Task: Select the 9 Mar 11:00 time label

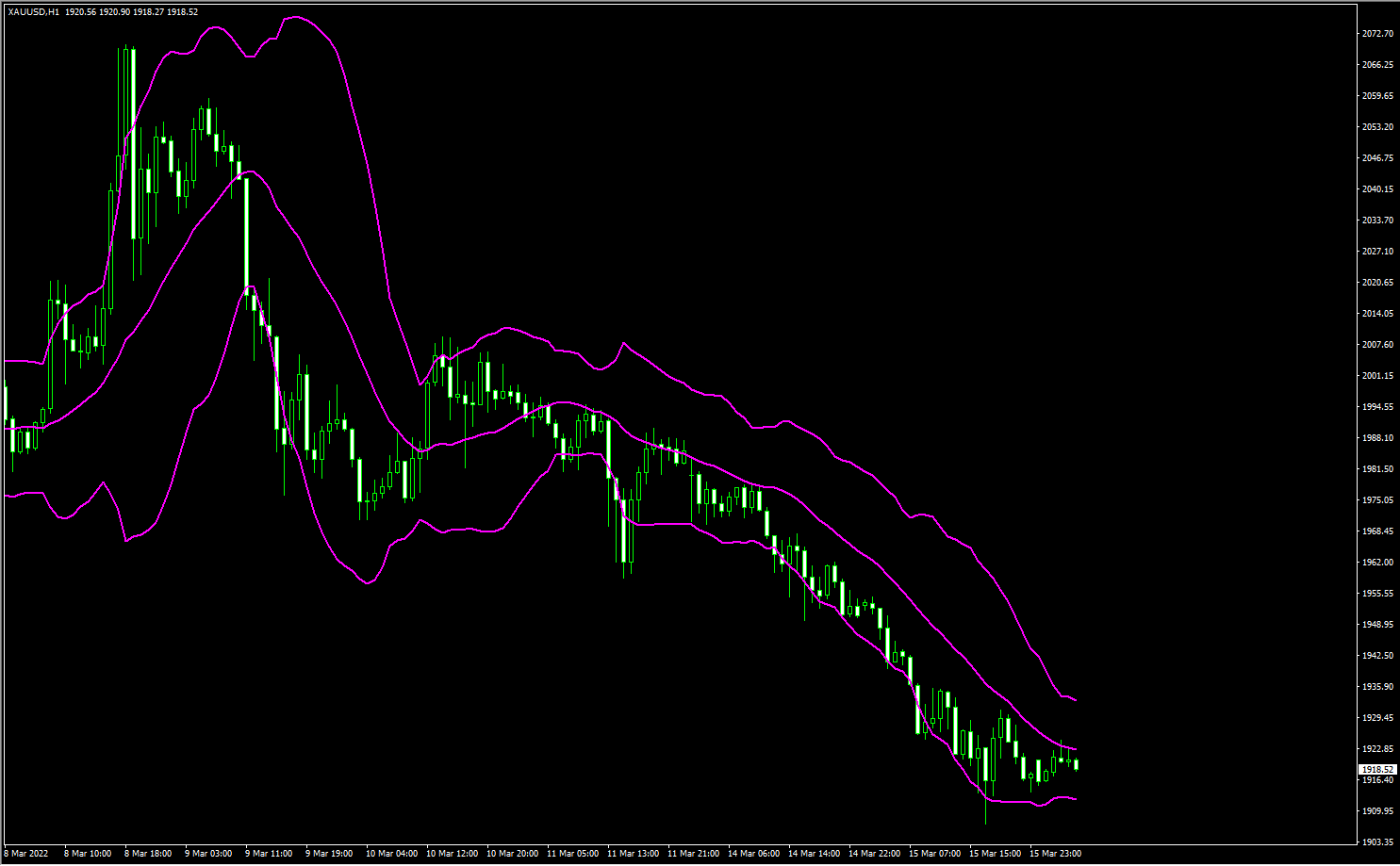Action: tap(269, 854)
